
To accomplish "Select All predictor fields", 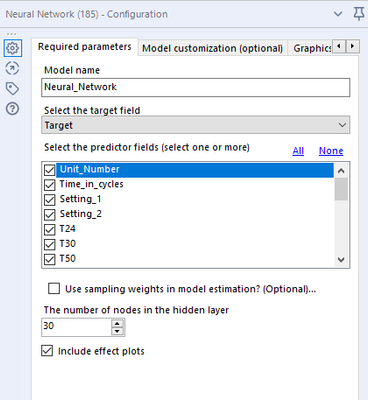I will coord(298,151).
